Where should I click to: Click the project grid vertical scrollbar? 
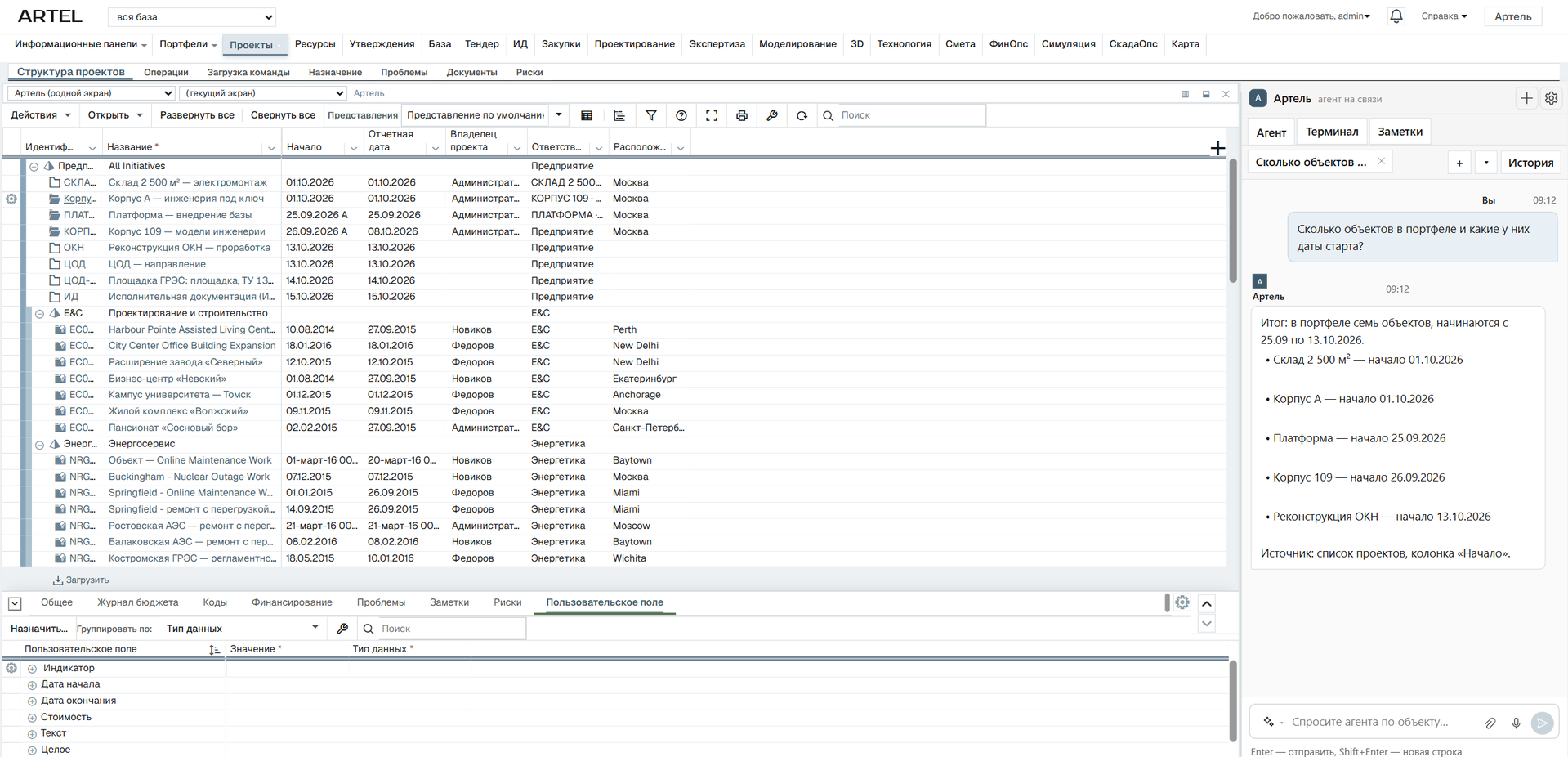point(1233,221)
